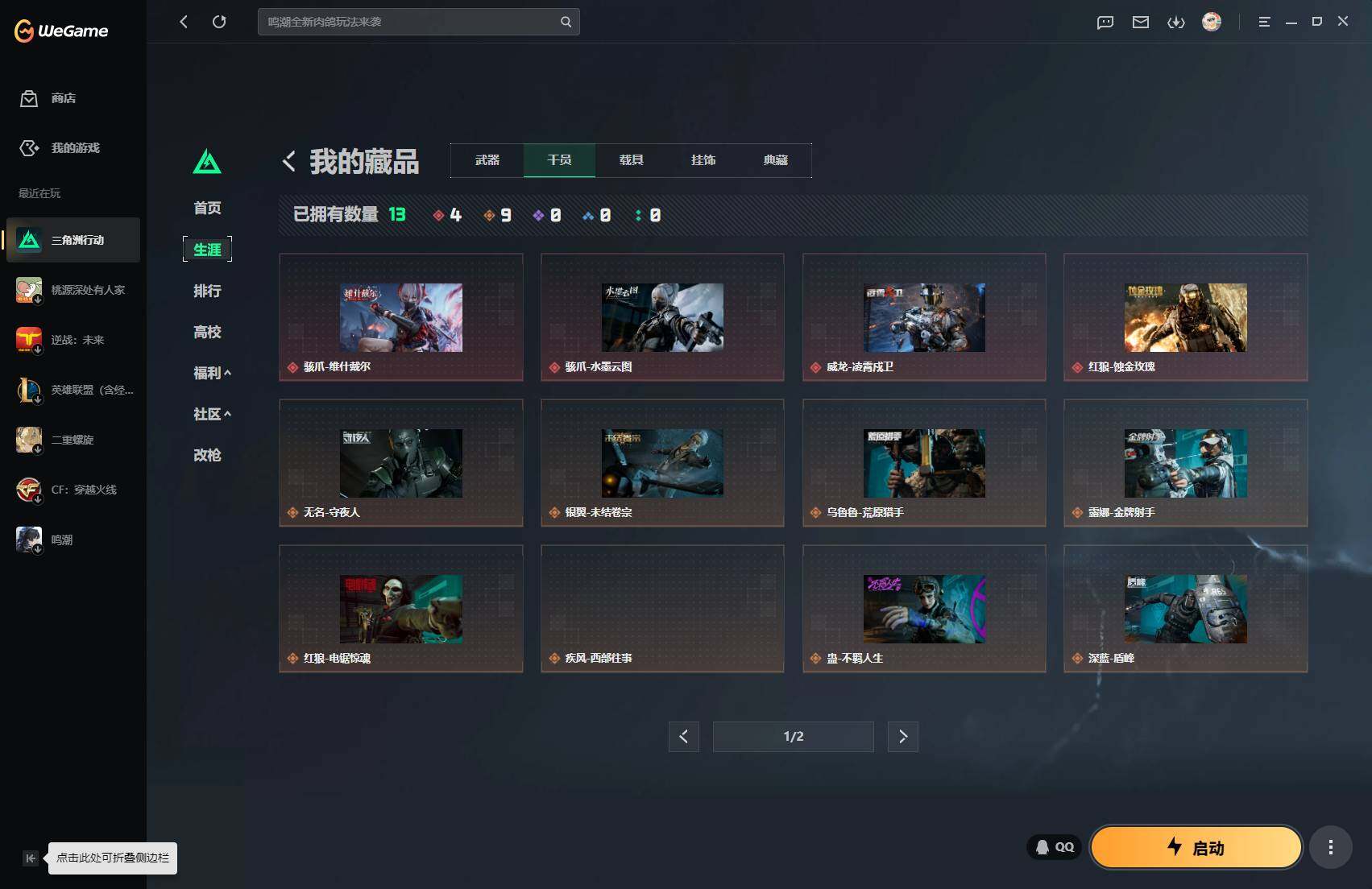This screenshot has height=889, width=1372.
Task: Open the mail inbox icon
Action: coord(1141,23)
